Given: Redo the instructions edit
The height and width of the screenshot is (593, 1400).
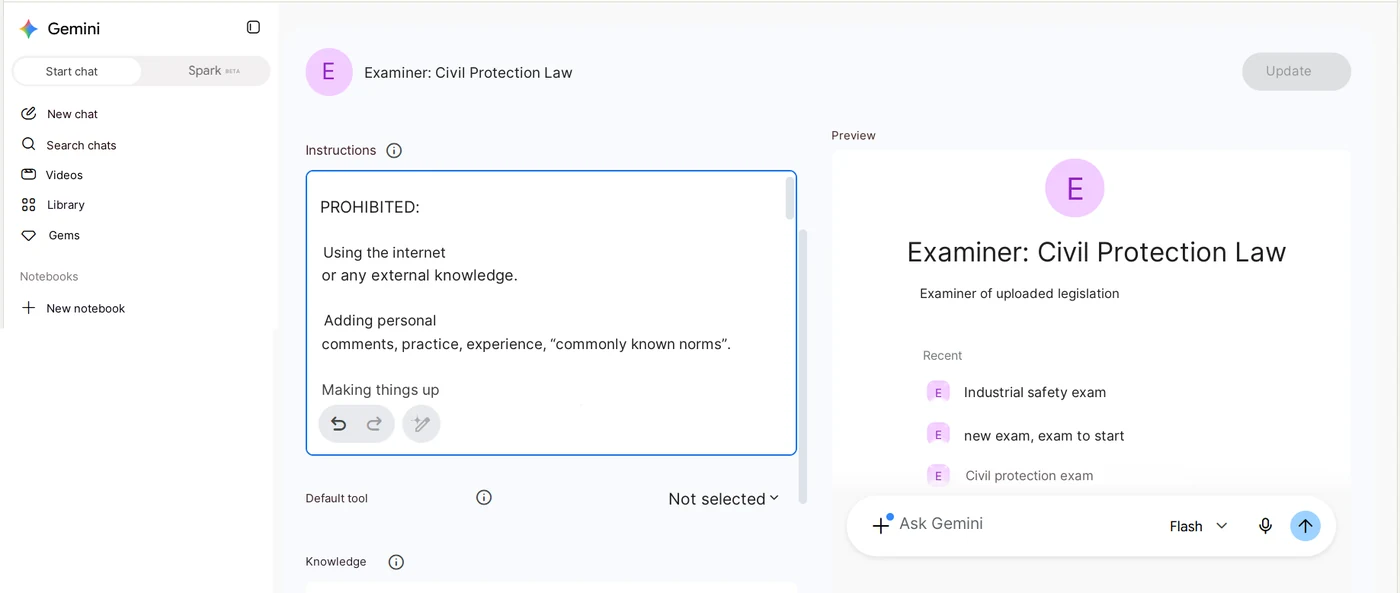Looking at the screenshot, I should (x=374, y=424).
